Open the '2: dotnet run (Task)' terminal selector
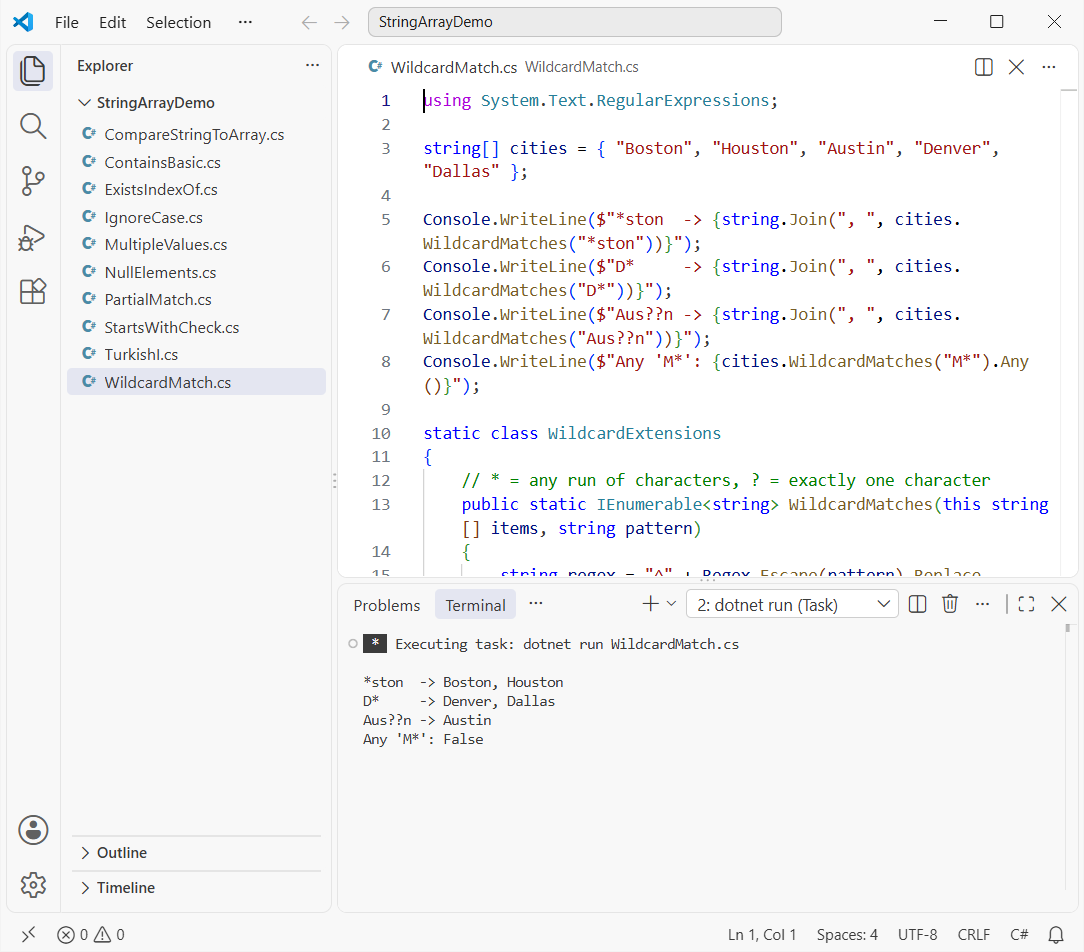The image size is (1084, 952). coord(792,604)
